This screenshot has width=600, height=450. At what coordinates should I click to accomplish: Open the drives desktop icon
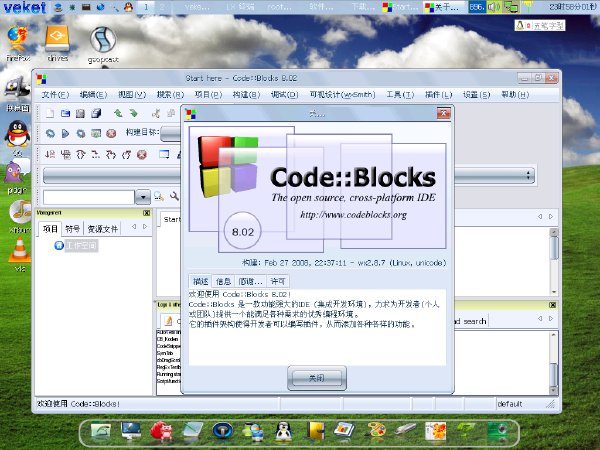57,42
